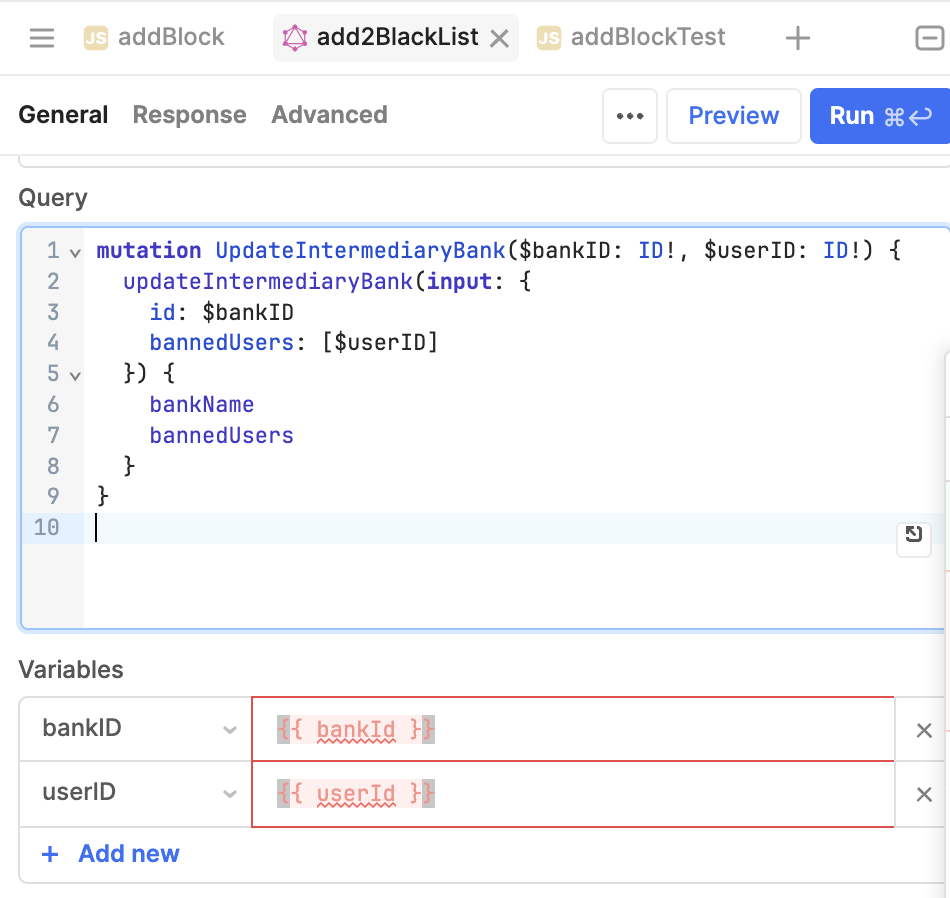Screen dimensions: 950x898
Task: Open the Response settings tab
Action: tap(189, 115)
